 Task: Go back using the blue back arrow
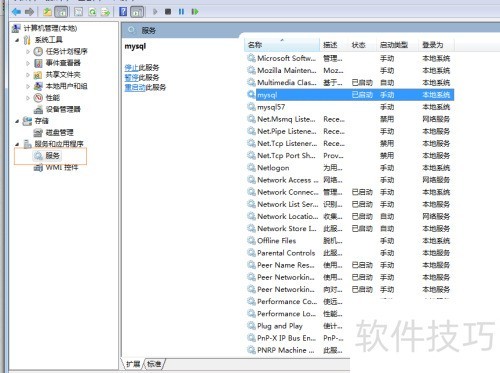point(16,12)
